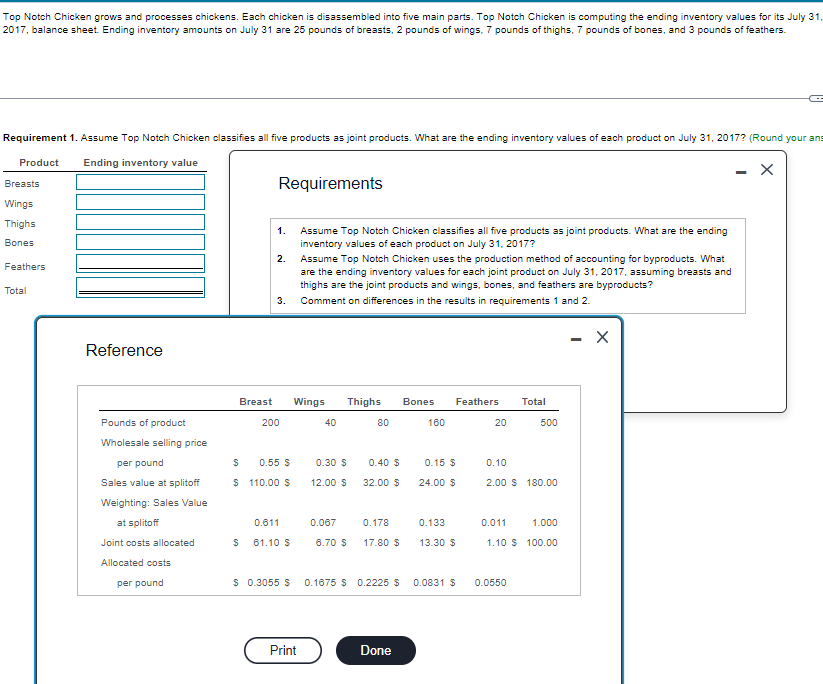823x684 pixels.
Task: Close the Requirements dialog
Action: point(767,170)
